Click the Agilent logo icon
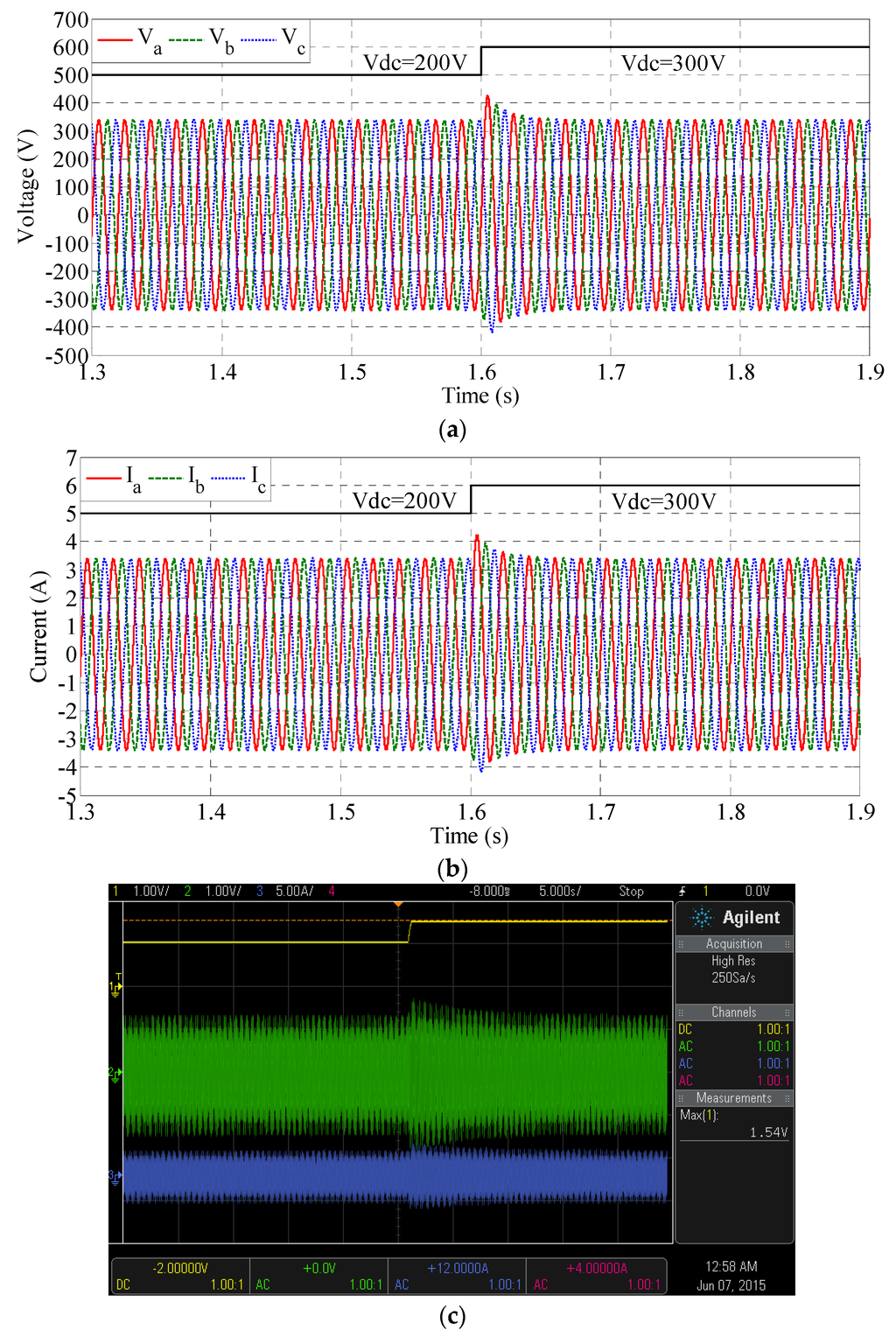The image size is (896, 1337). pos(702,918)
